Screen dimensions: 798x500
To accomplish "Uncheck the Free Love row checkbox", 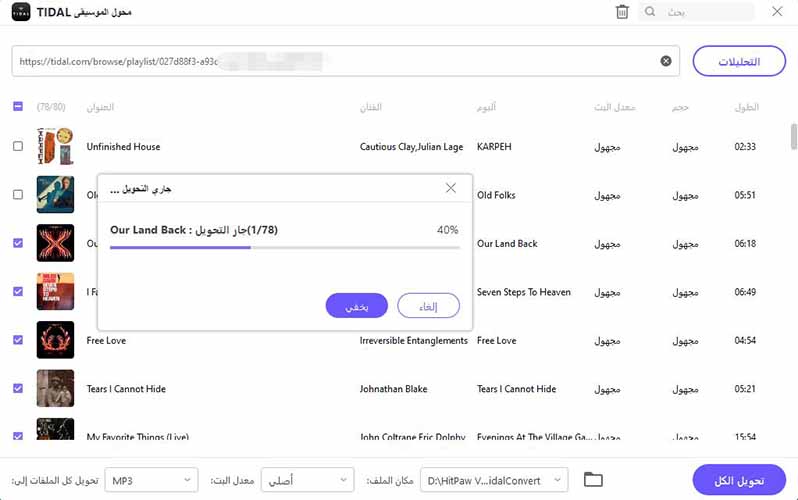I will click(18, 340).
